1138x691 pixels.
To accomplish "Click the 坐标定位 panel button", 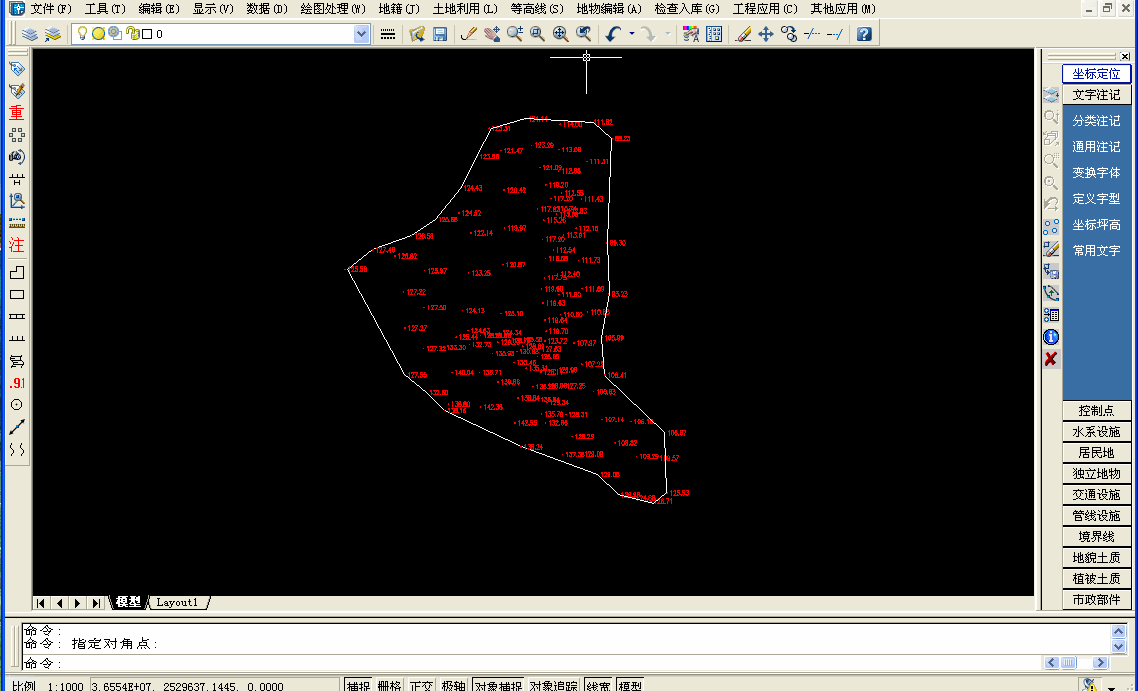I will (x=1096, y=74).
